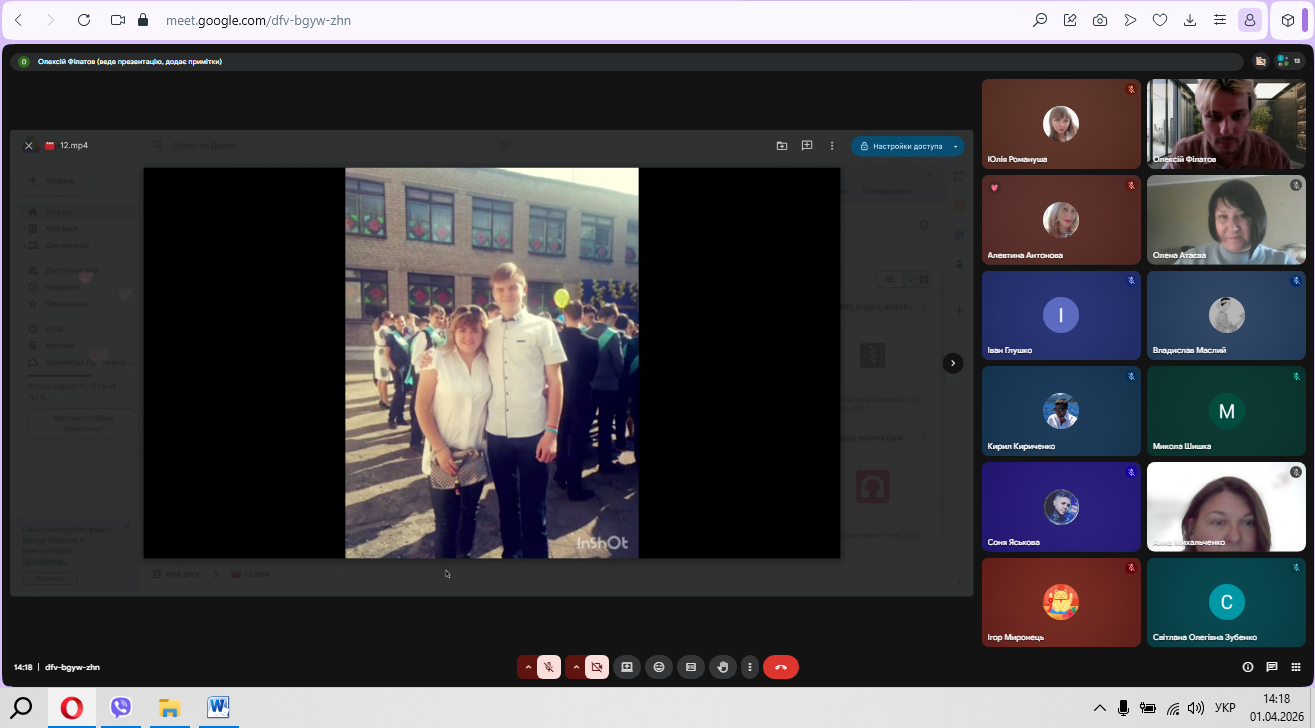Open the emoji reactions panel

pos(658,667)
